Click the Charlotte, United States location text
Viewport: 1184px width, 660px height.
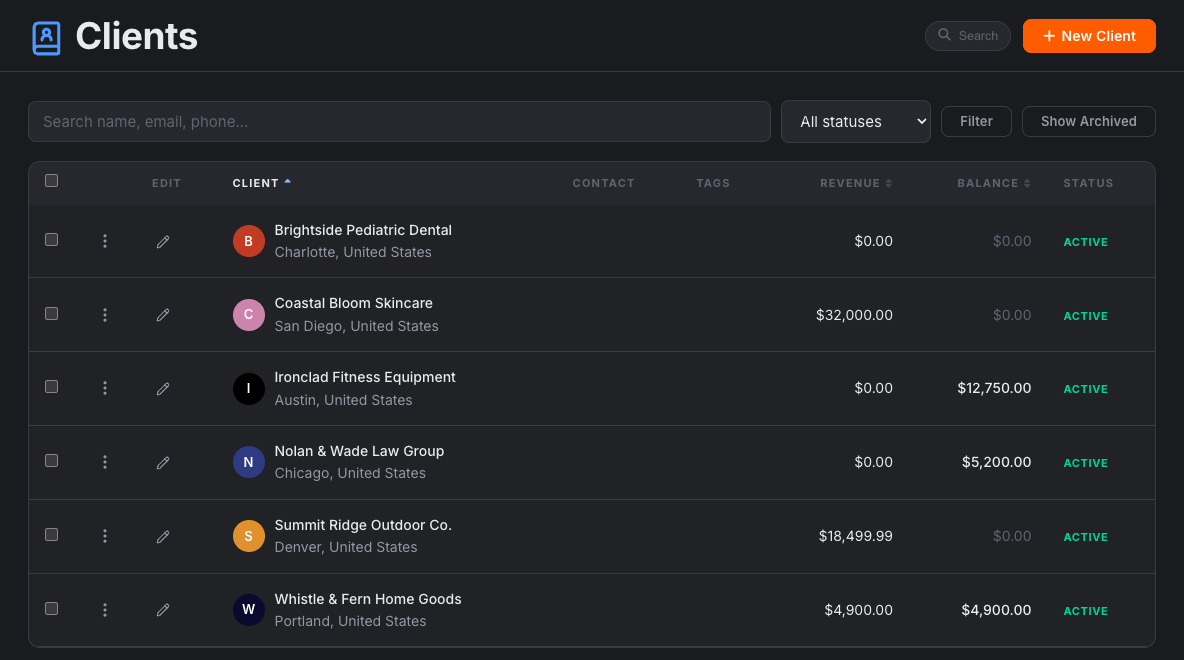click(353, 252)
